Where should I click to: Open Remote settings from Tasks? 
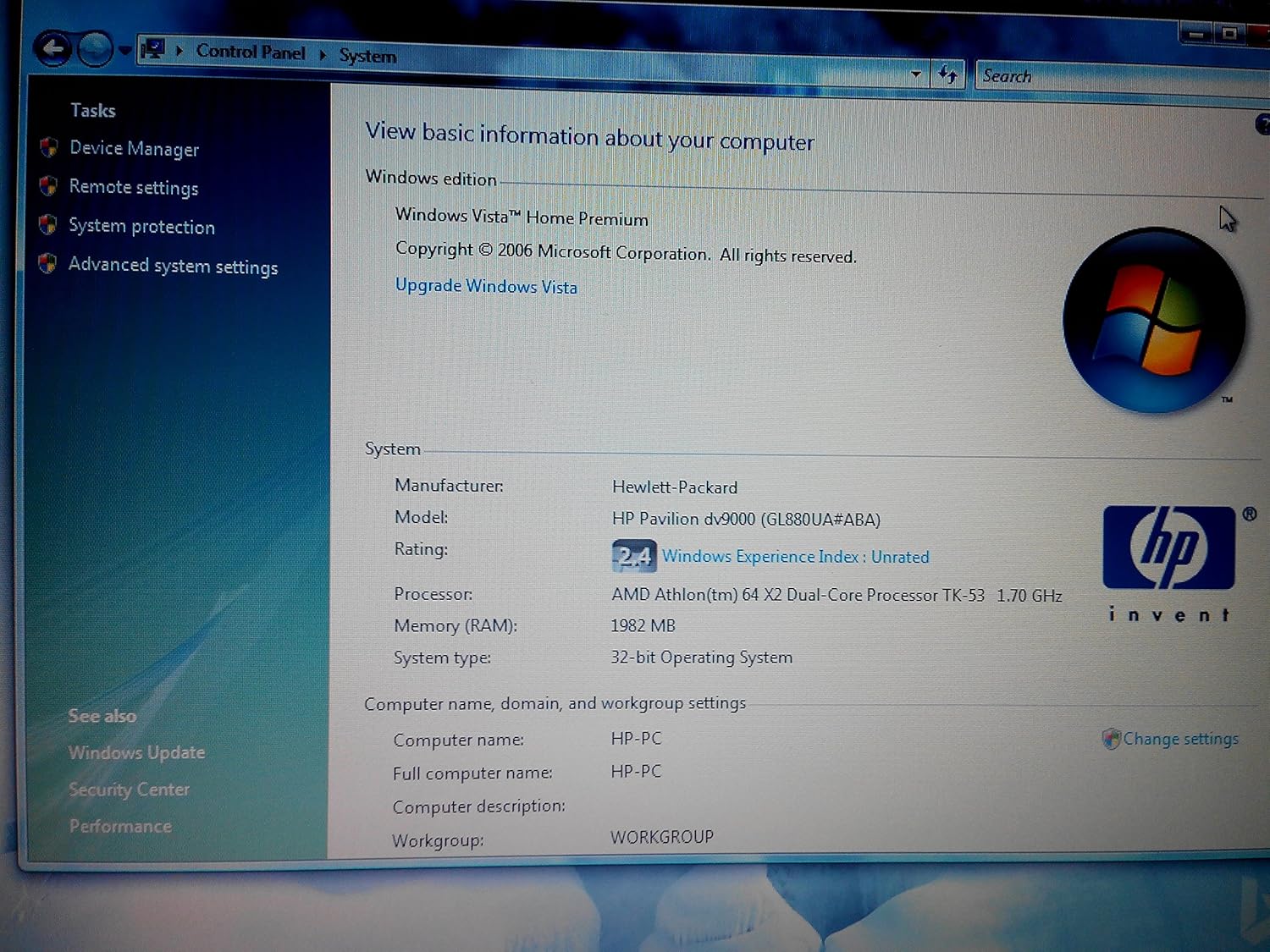click(133, 187)
